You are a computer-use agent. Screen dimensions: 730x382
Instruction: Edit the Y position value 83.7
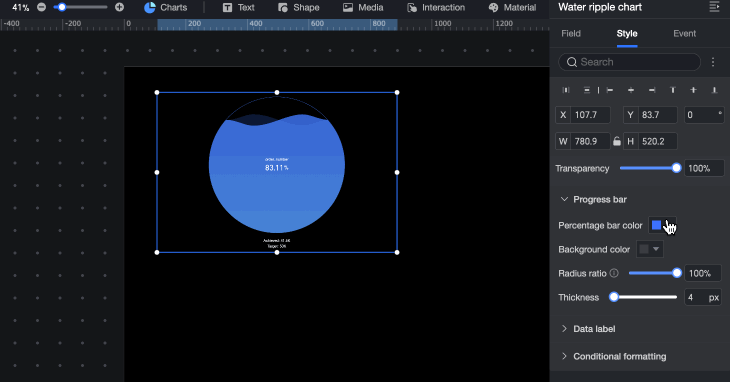click(657, 115)
